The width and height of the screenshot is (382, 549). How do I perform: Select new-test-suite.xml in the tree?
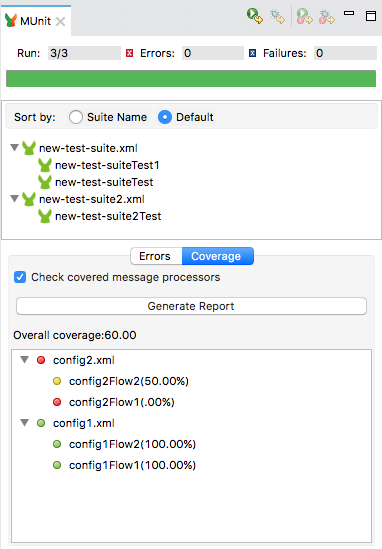[88, 148]
